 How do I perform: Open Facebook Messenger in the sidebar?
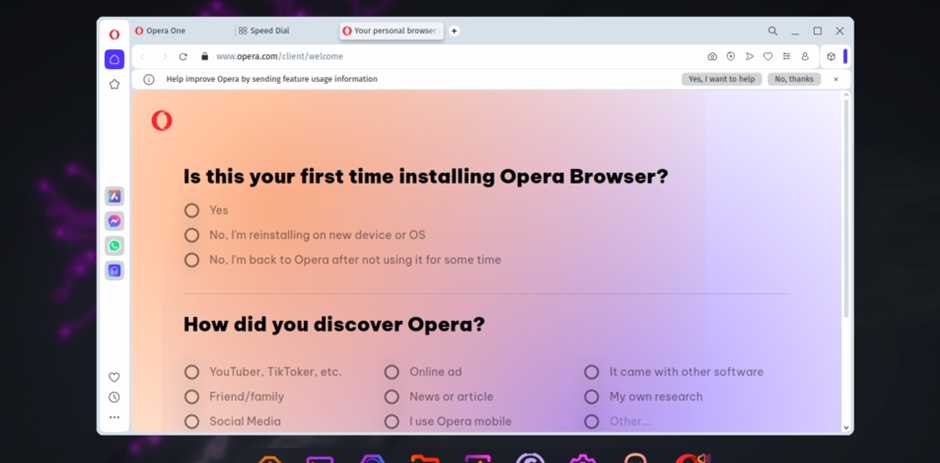click(115, 221)
